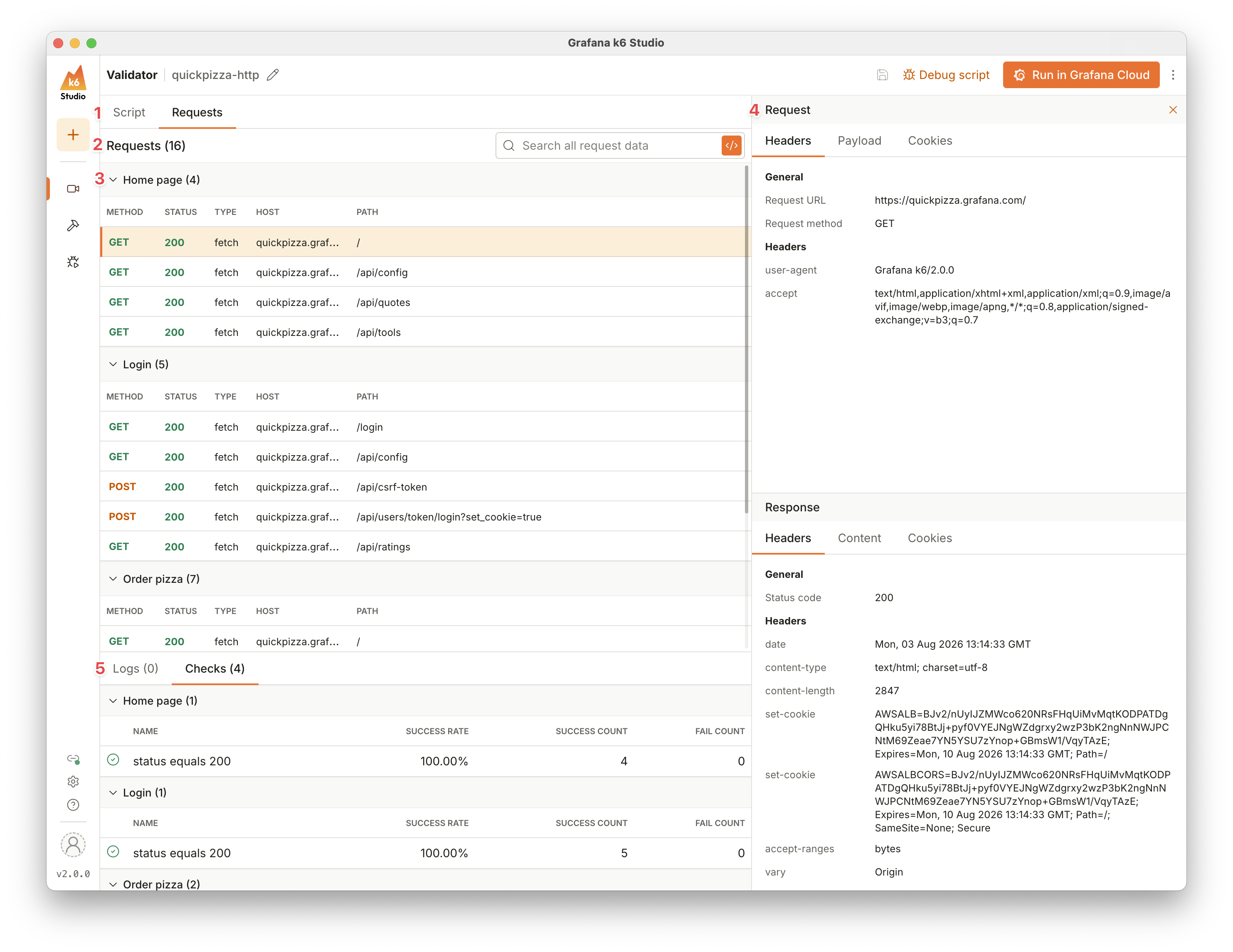Select the GET /api/quotes request row
Viewport: 1233px width, 952px height.
[426, 302]
